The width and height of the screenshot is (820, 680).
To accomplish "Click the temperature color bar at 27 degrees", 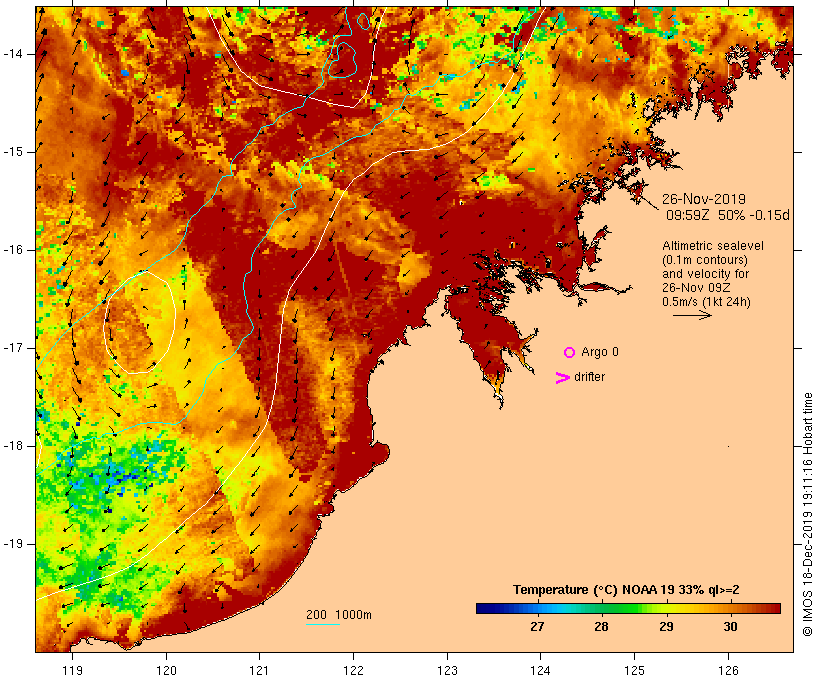I will (538, 608).
